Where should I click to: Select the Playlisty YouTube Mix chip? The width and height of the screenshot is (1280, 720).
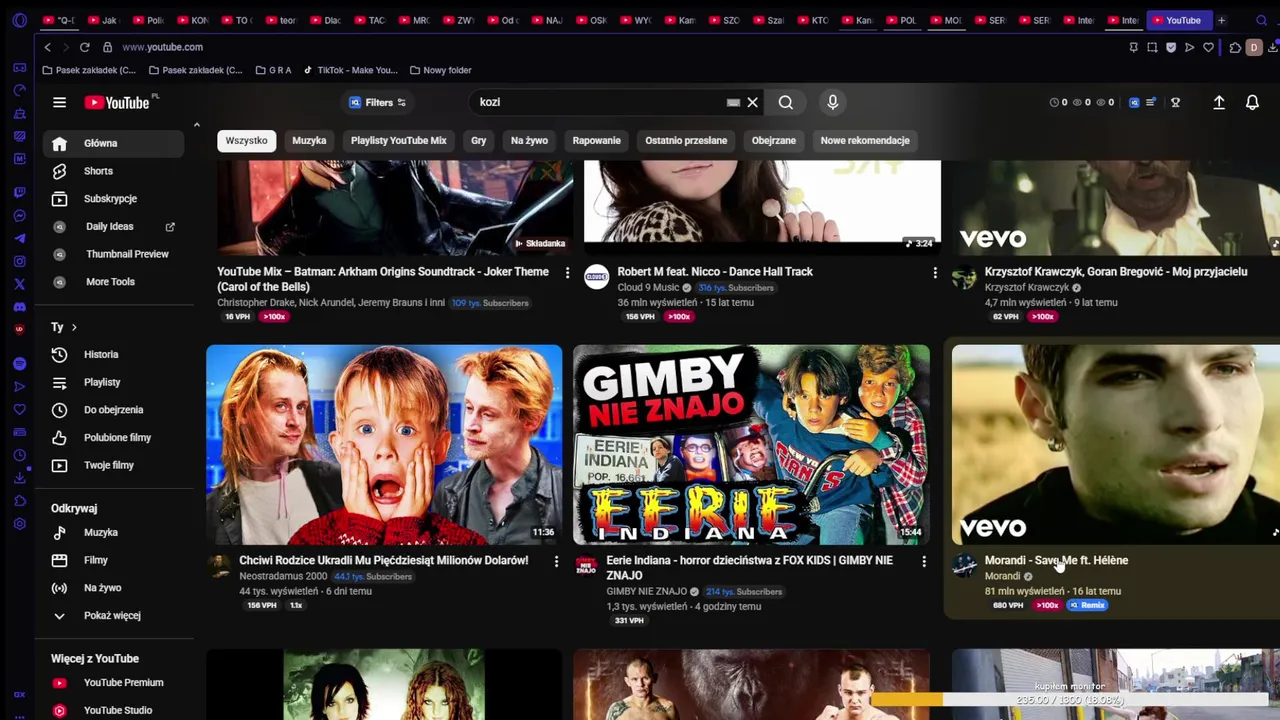[398, 141]
